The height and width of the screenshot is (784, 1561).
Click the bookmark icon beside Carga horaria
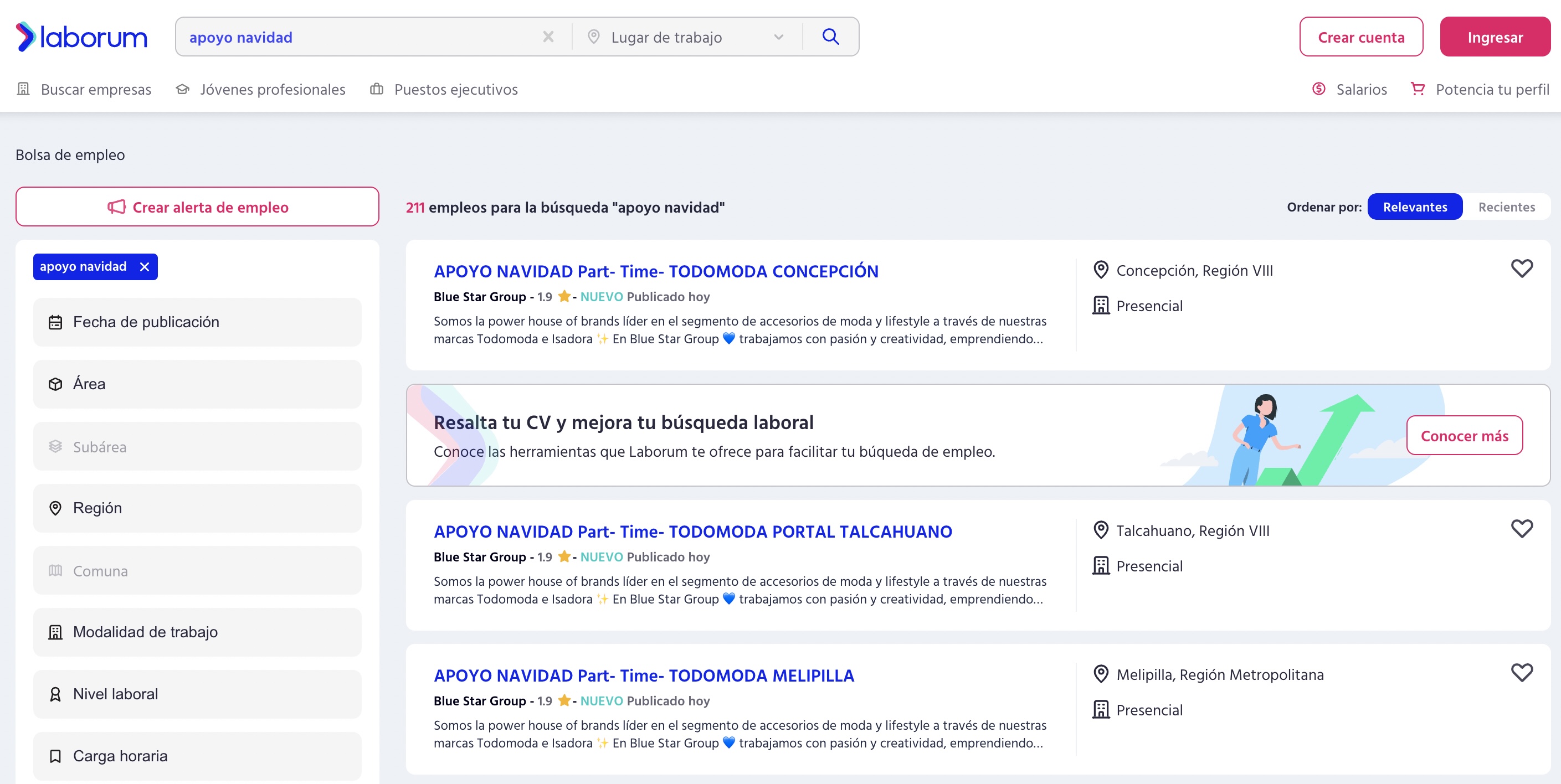point(55,757)
